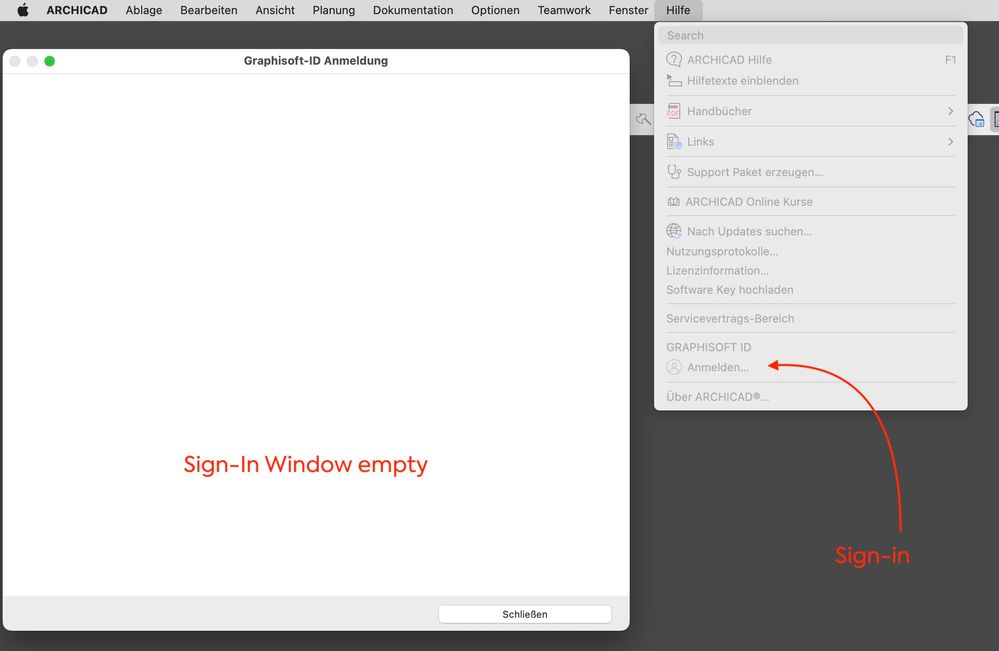Select the magnifier icon left of the menu
The width and height of the screenshot is (999, 651).
pyautogui.click(x=643, y=118)
